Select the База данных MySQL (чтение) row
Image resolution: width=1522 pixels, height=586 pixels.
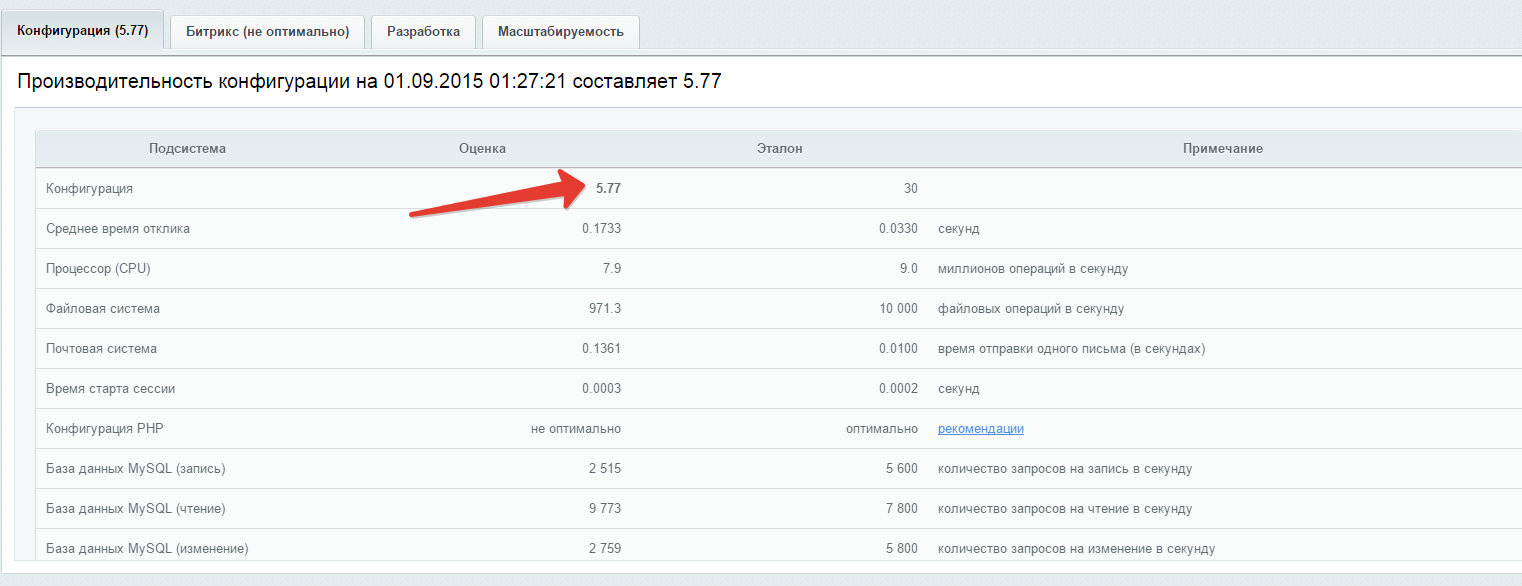click(135, 508)
